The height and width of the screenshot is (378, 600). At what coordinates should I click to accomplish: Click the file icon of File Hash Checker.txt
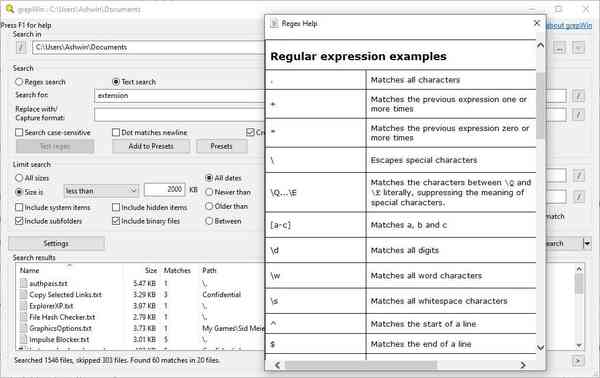click(x=23, y=317)
